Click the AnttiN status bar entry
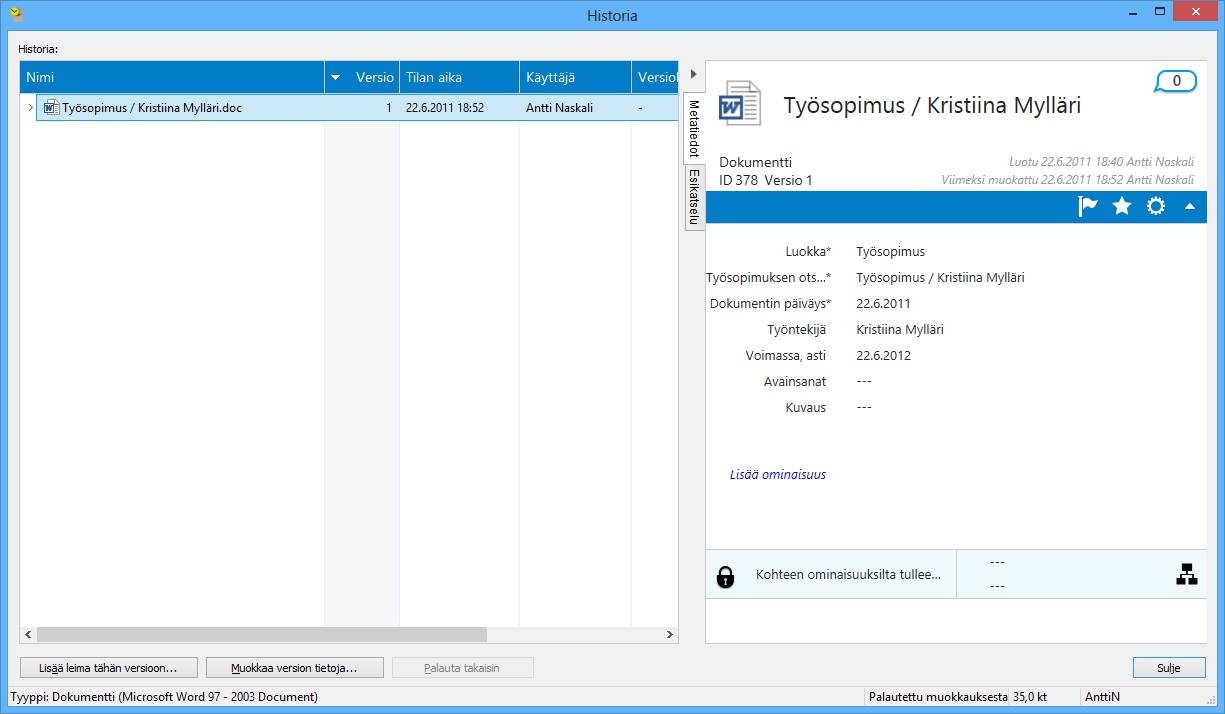1225x714 pixels. click(x=1101, y=696)
